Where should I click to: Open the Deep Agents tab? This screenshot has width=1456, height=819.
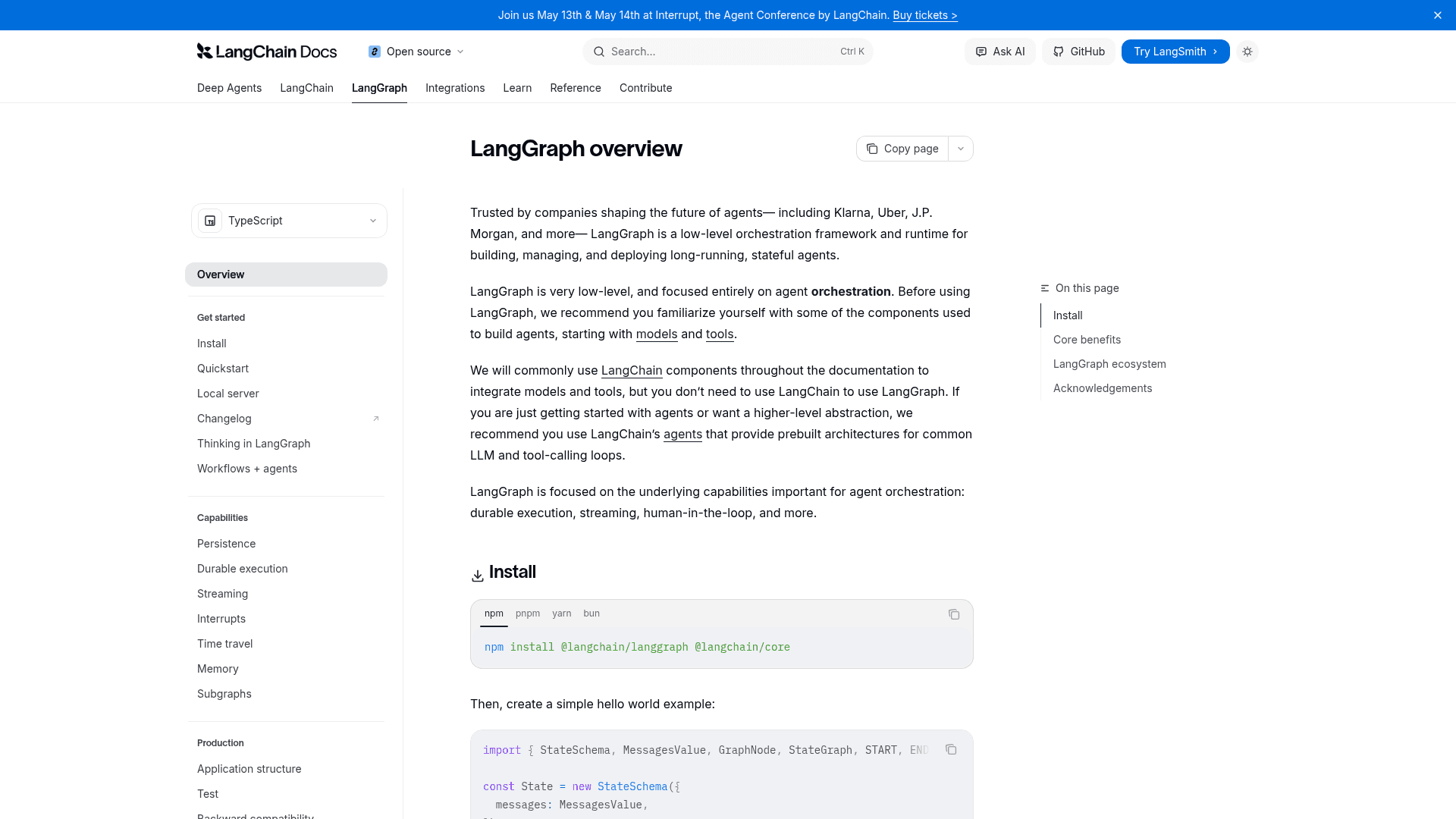point(229,88)
